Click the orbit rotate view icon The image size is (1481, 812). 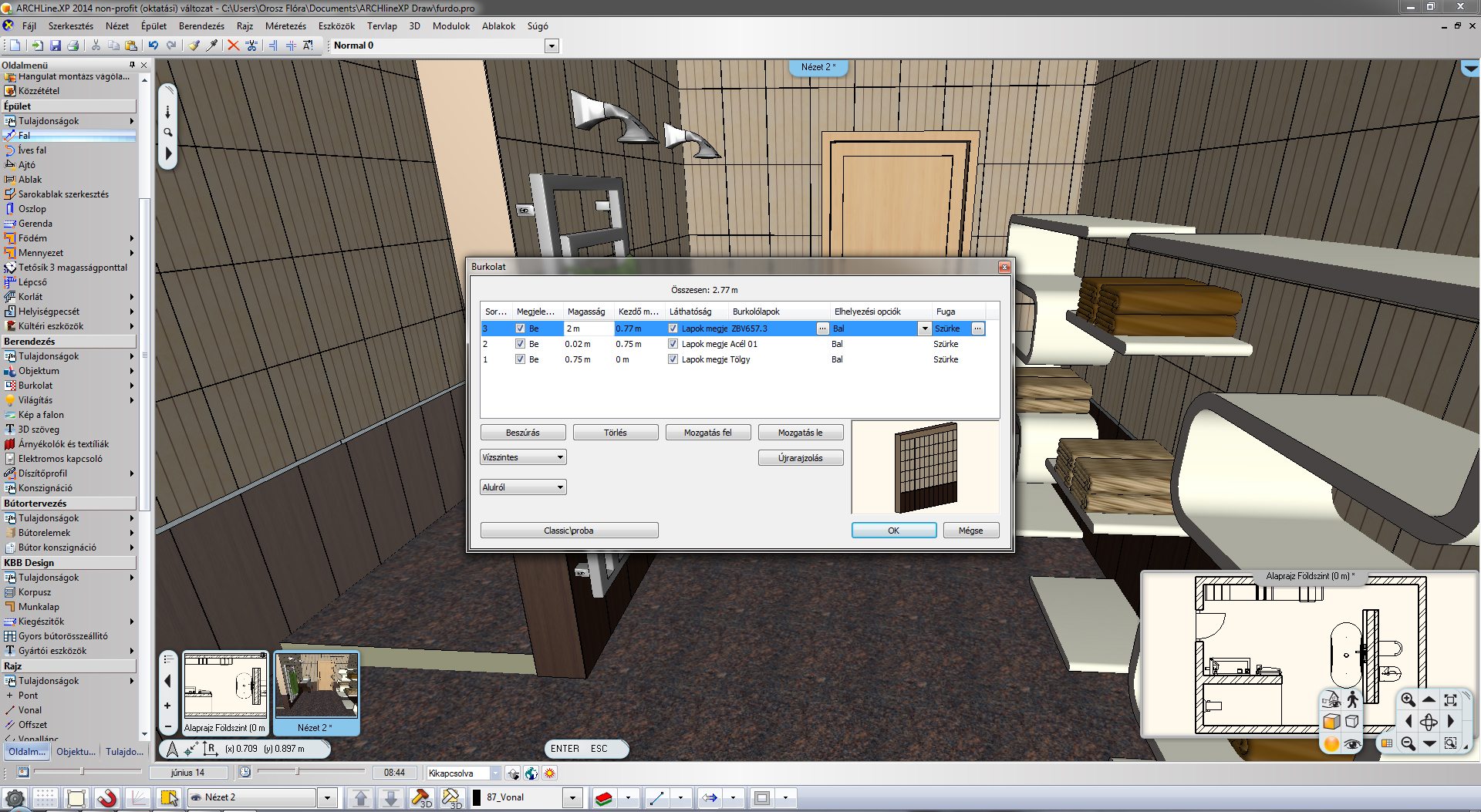pyautogui.click(x=1429, y=722)
